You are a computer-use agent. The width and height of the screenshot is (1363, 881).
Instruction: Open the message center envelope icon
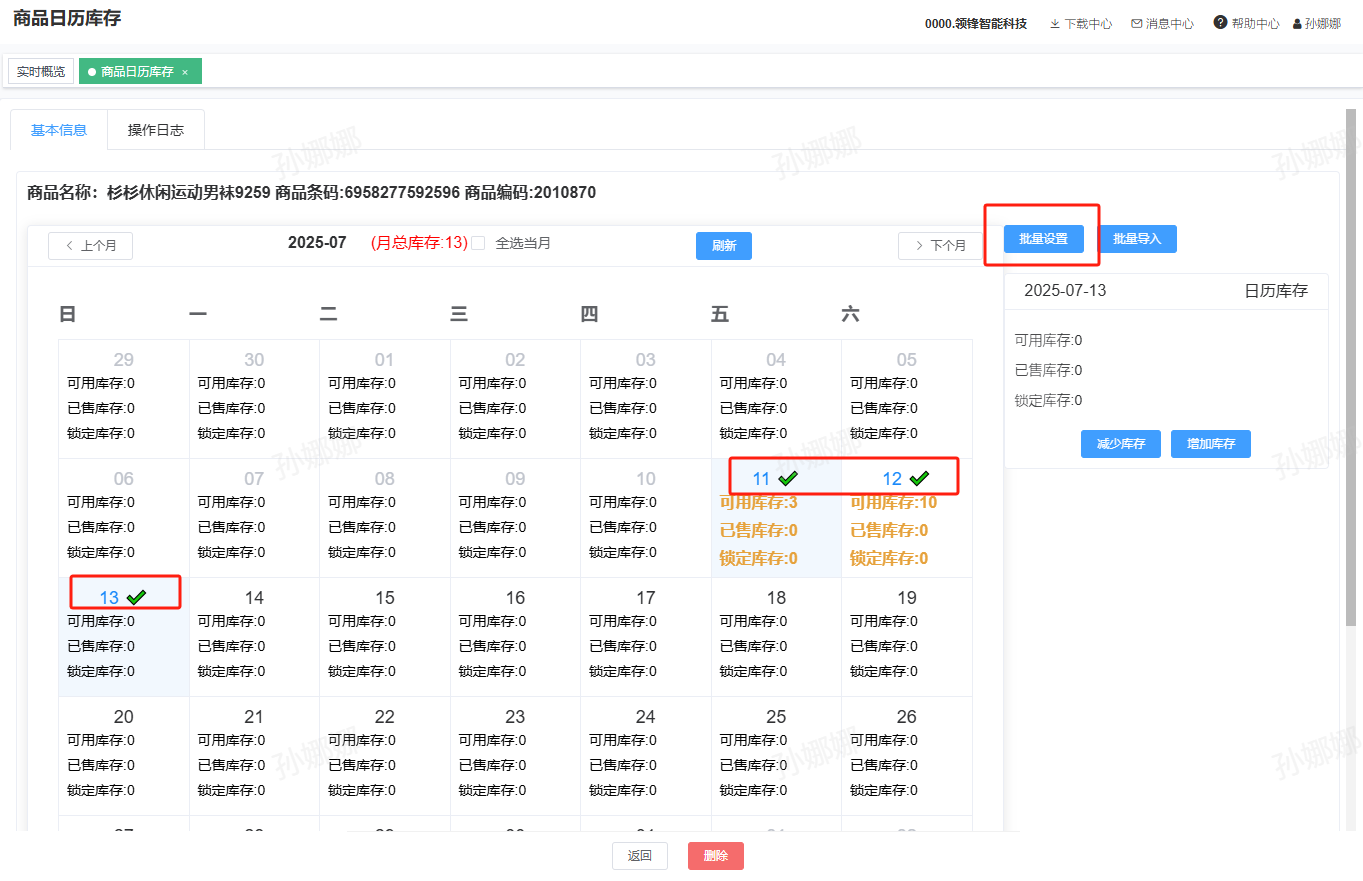point(1136,24)
